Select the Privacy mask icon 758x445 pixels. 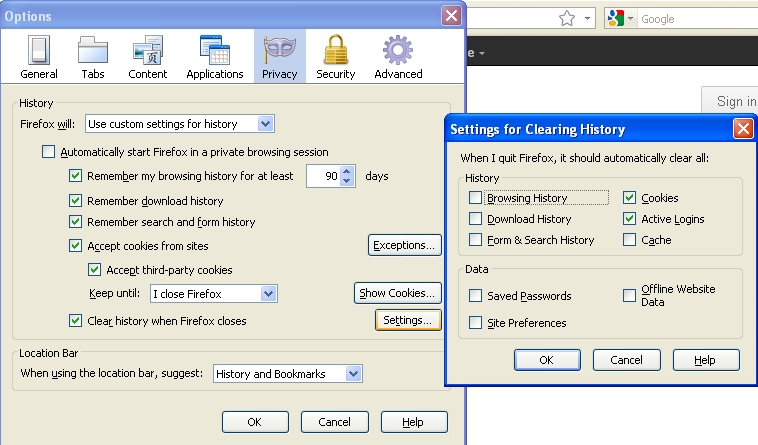coord(279,50)
